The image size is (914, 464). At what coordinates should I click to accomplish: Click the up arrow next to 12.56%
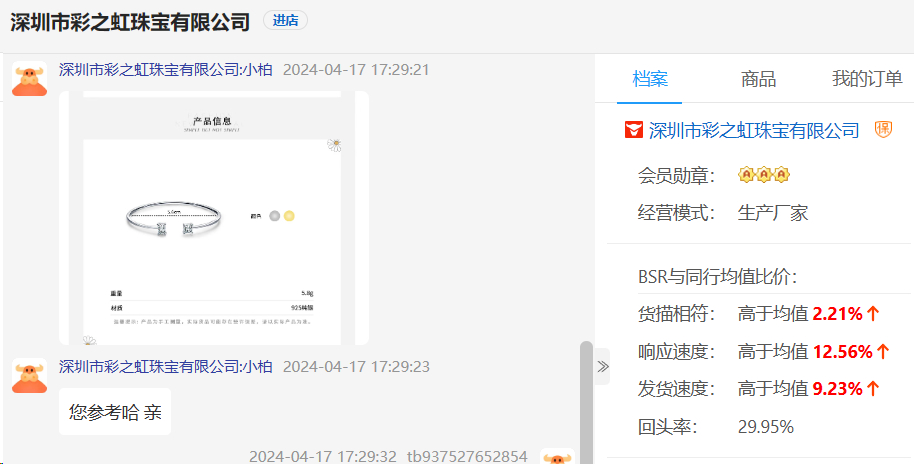coord(883,351)
